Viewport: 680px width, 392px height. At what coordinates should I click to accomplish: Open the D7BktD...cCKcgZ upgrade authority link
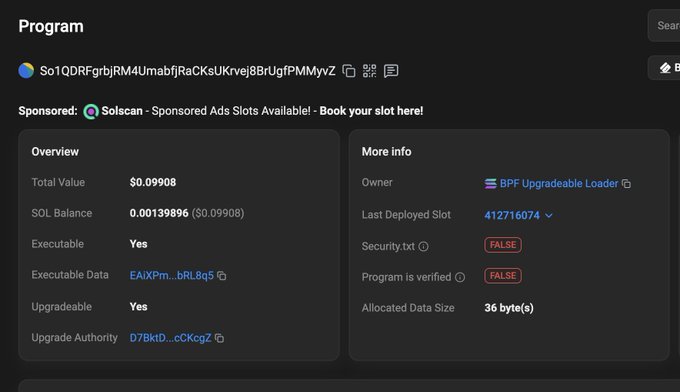pos(170,338)
